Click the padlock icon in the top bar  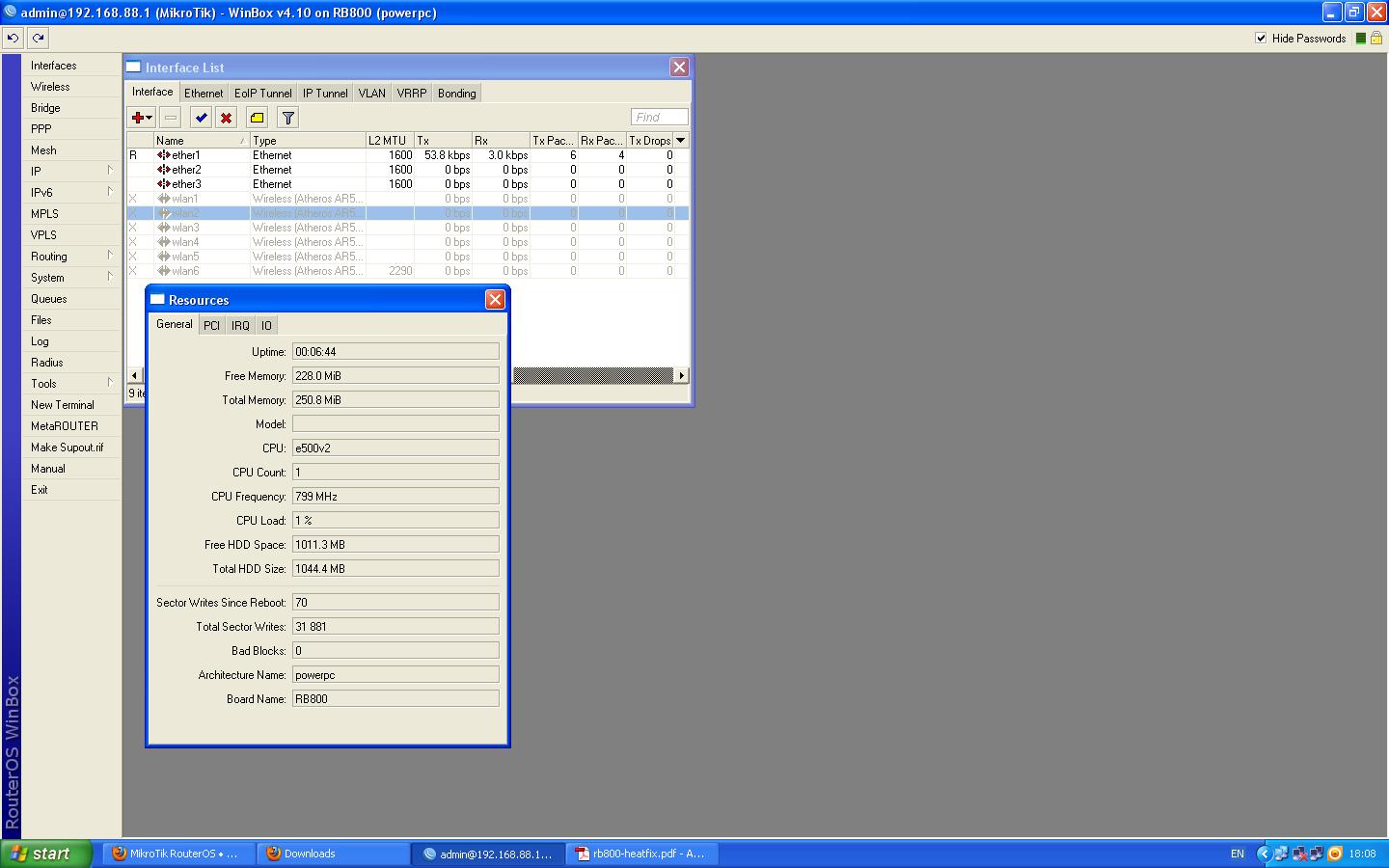(1376, 38)
